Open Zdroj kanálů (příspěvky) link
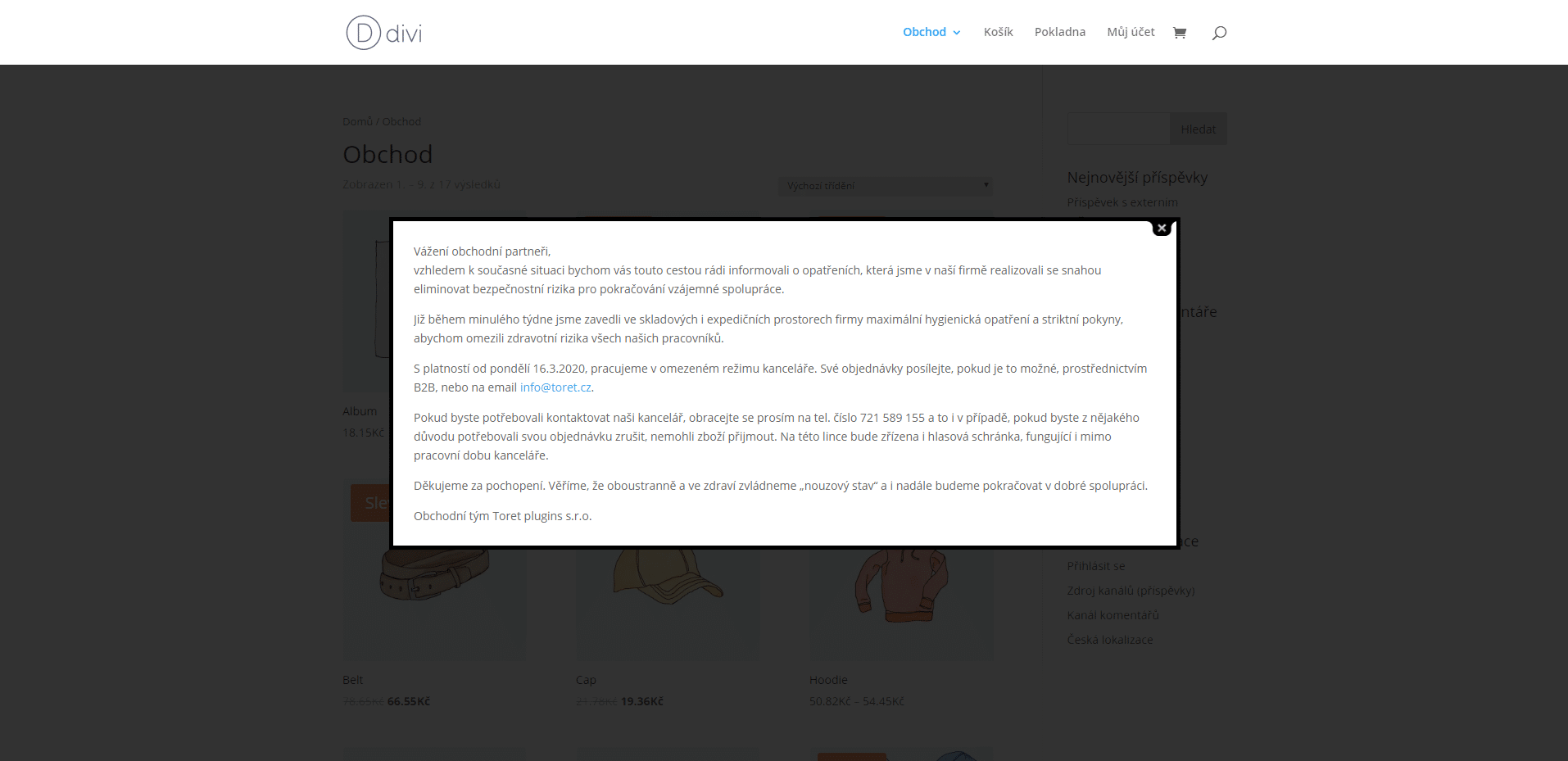The image size is (1568, 761). tap(1131, 591)
